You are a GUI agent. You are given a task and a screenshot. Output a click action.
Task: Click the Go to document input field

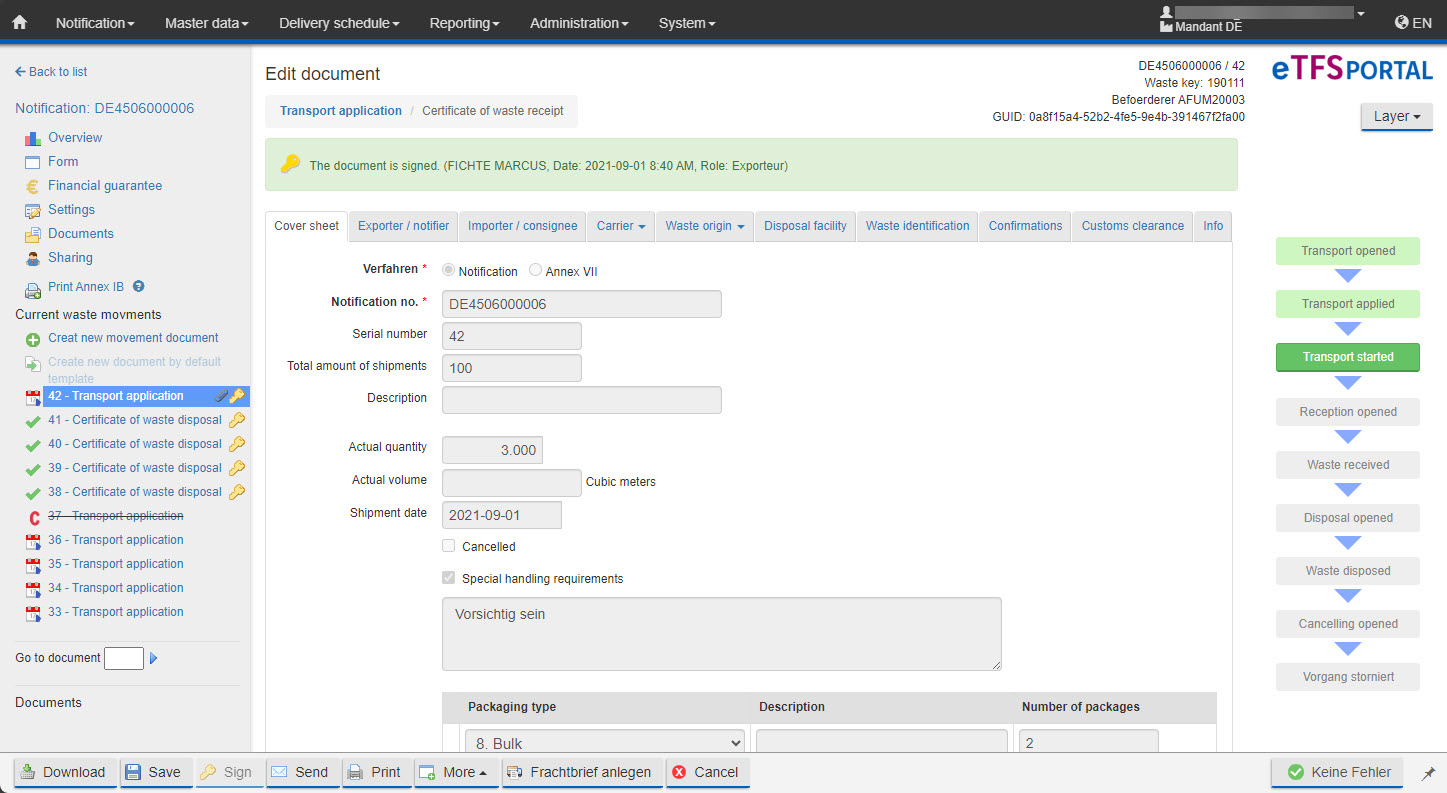click(x=124, y=658)
